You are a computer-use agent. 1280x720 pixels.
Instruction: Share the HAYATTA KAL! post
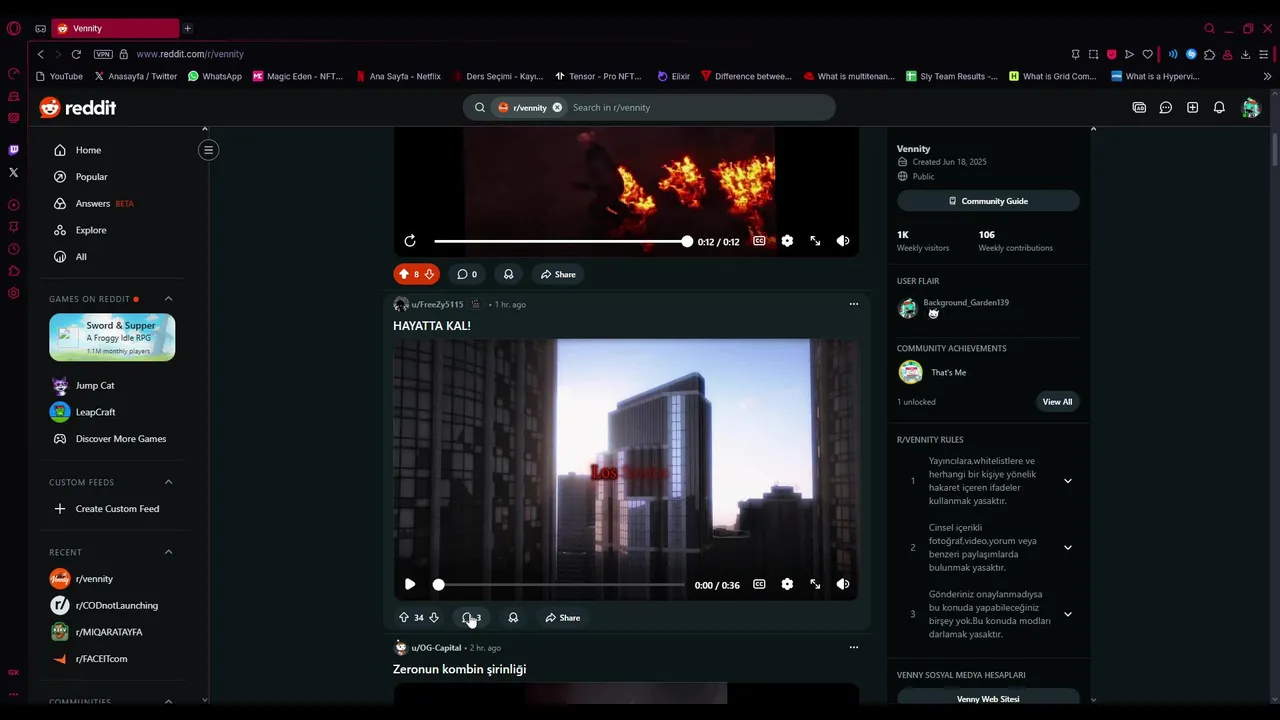tap(562, 618)
